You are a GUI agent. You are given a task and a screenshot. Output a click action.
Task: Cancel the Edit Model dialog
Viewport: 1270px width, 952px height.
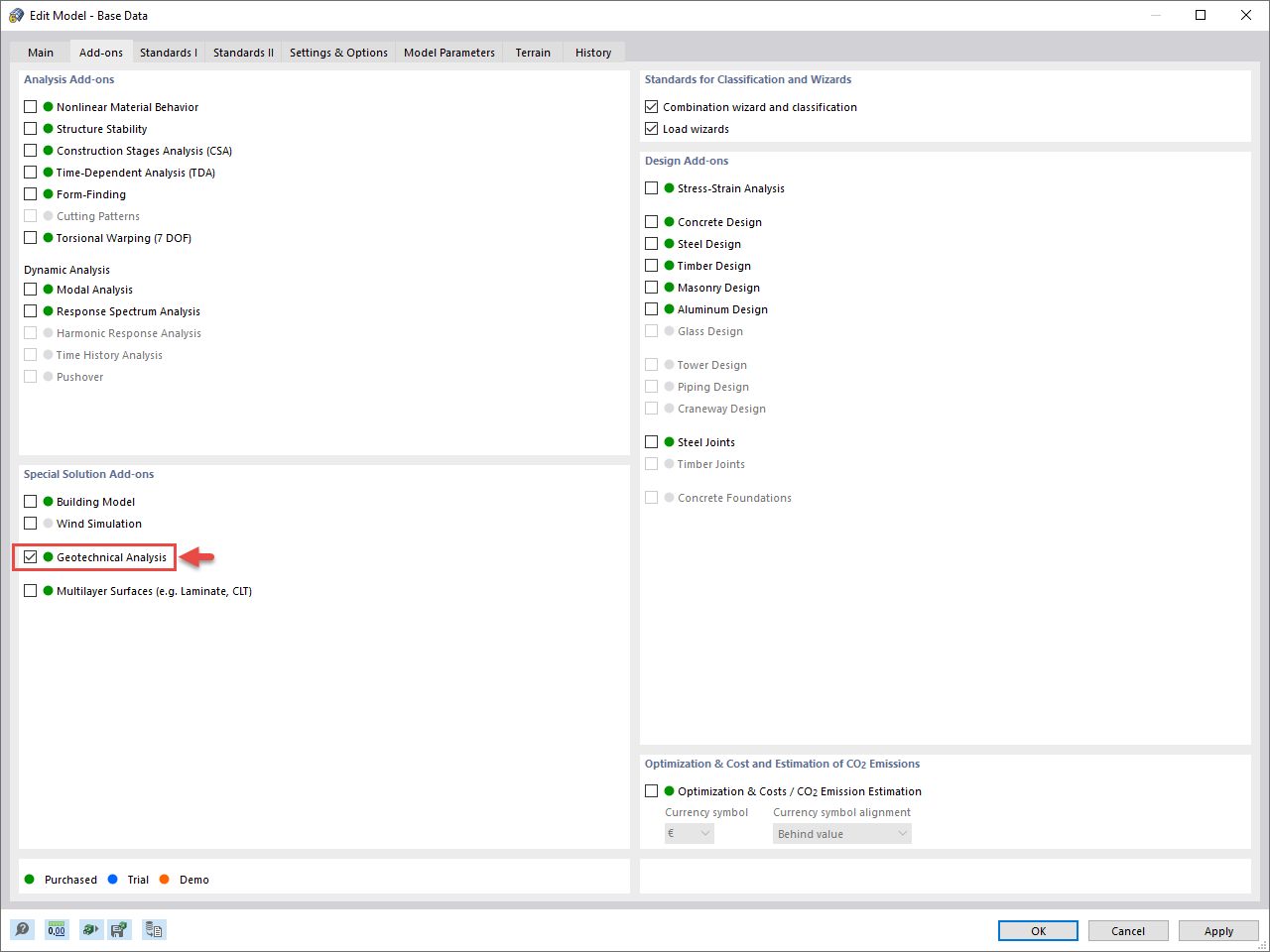pyautogui.click(x=1128, y=930)
